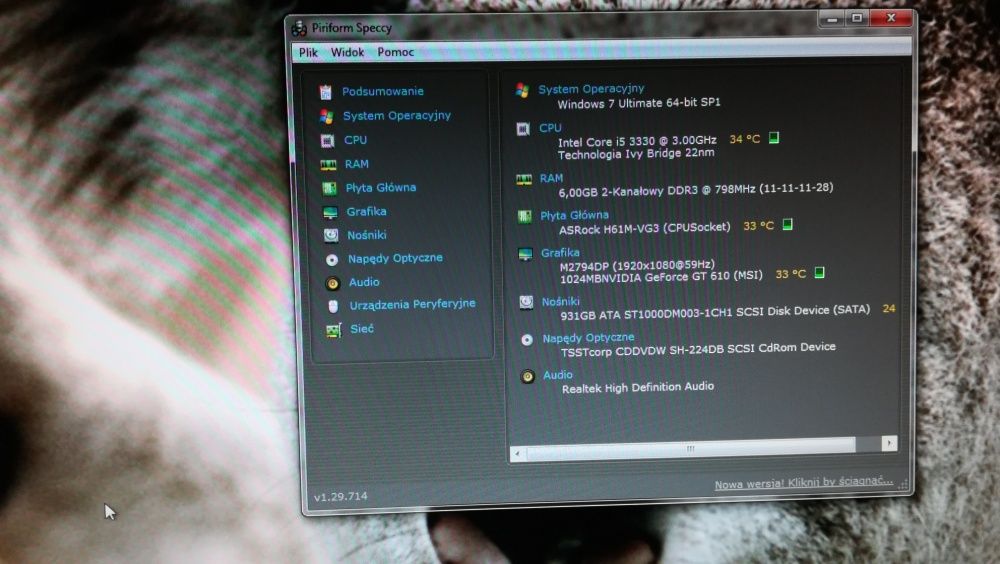
Task: Click the CPU heading link in summary
Action: coord(550,128)
